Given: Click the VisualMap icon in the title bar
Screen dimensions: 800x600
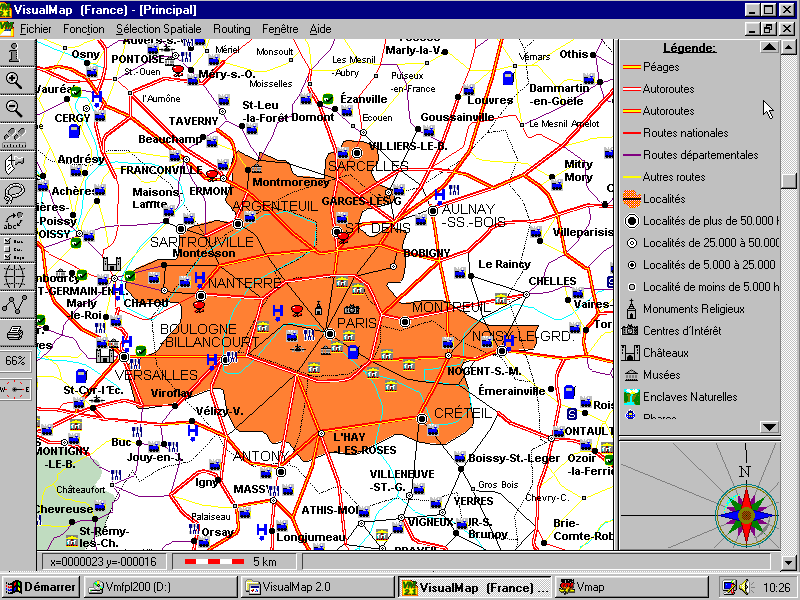Looking at the screenshot, I should [6, 10].
